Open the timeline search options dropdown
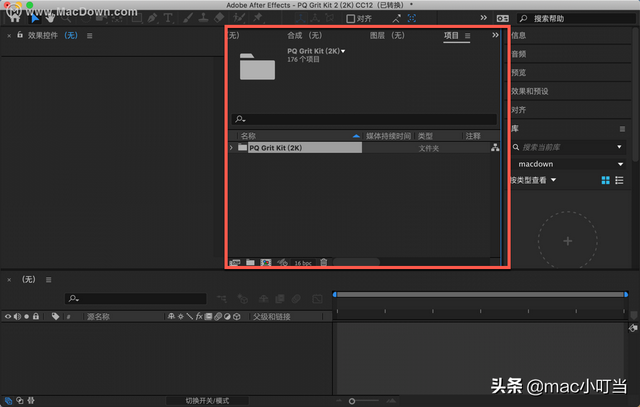This screenshot has width=640, height=407. (x=73, y=299)
